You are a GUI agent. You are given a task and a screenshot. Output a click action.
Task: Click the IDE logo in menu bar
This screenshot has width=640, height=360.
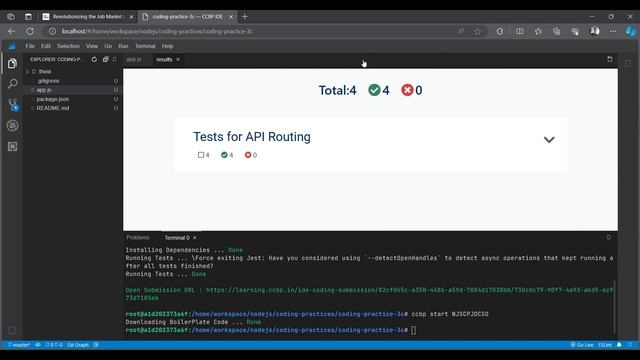pos(12,46)
